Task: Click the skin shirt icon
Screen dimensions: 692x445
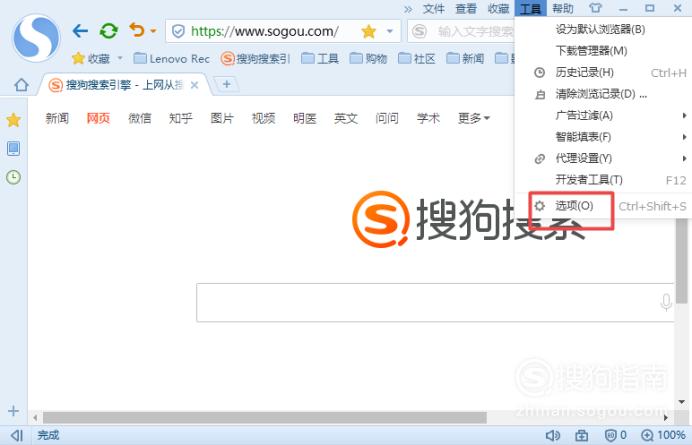Action: (595, 8)
